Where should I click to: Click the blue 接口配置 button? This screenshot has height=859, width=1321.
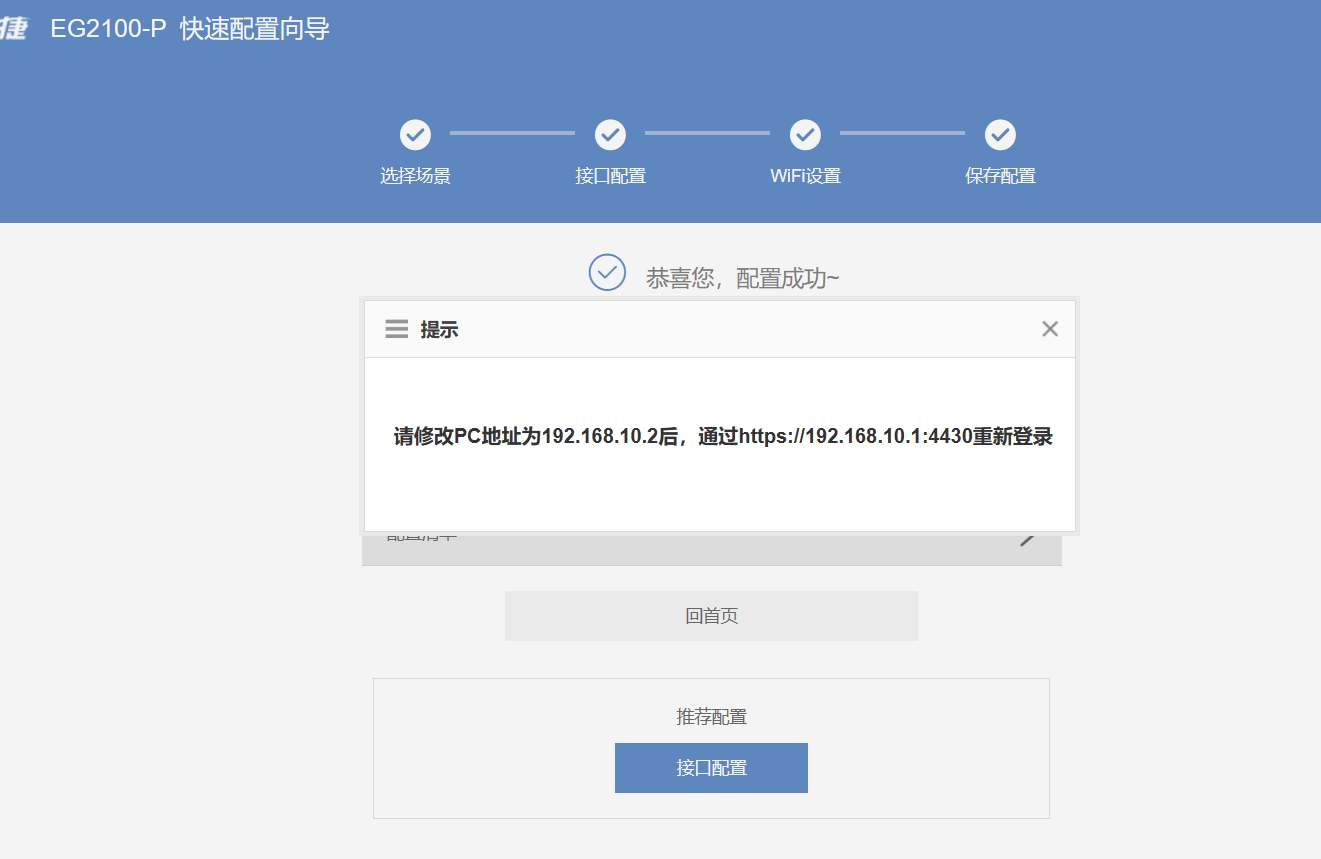[x=711, y=768]
